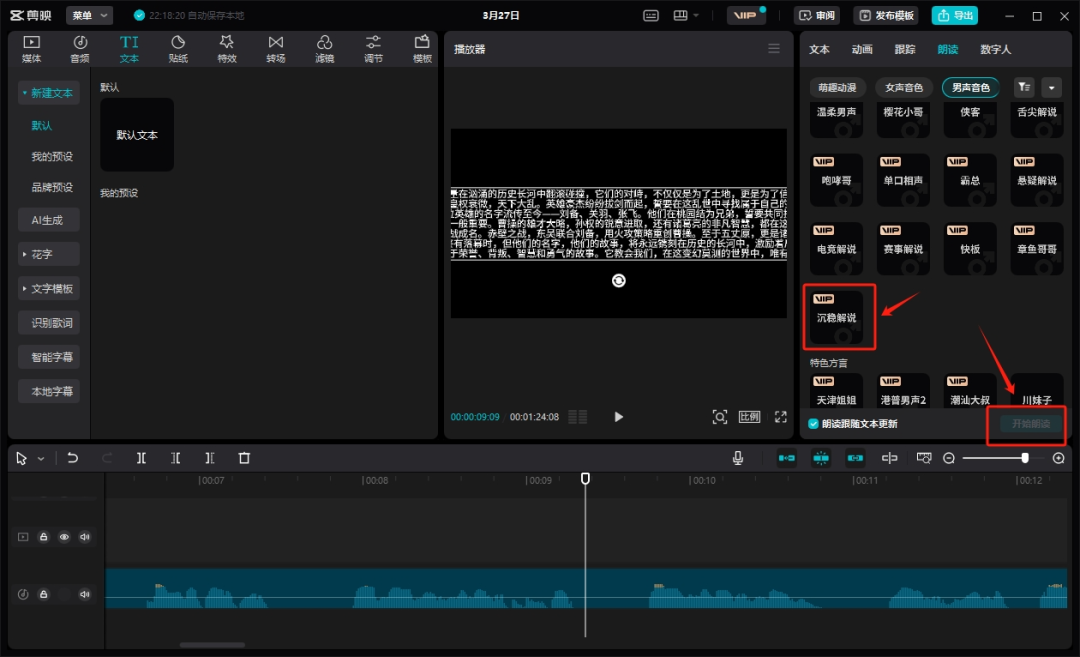Open the 调节 adjustment panel
Viewport: 1080px width, 657px height.
click(373, 49)
